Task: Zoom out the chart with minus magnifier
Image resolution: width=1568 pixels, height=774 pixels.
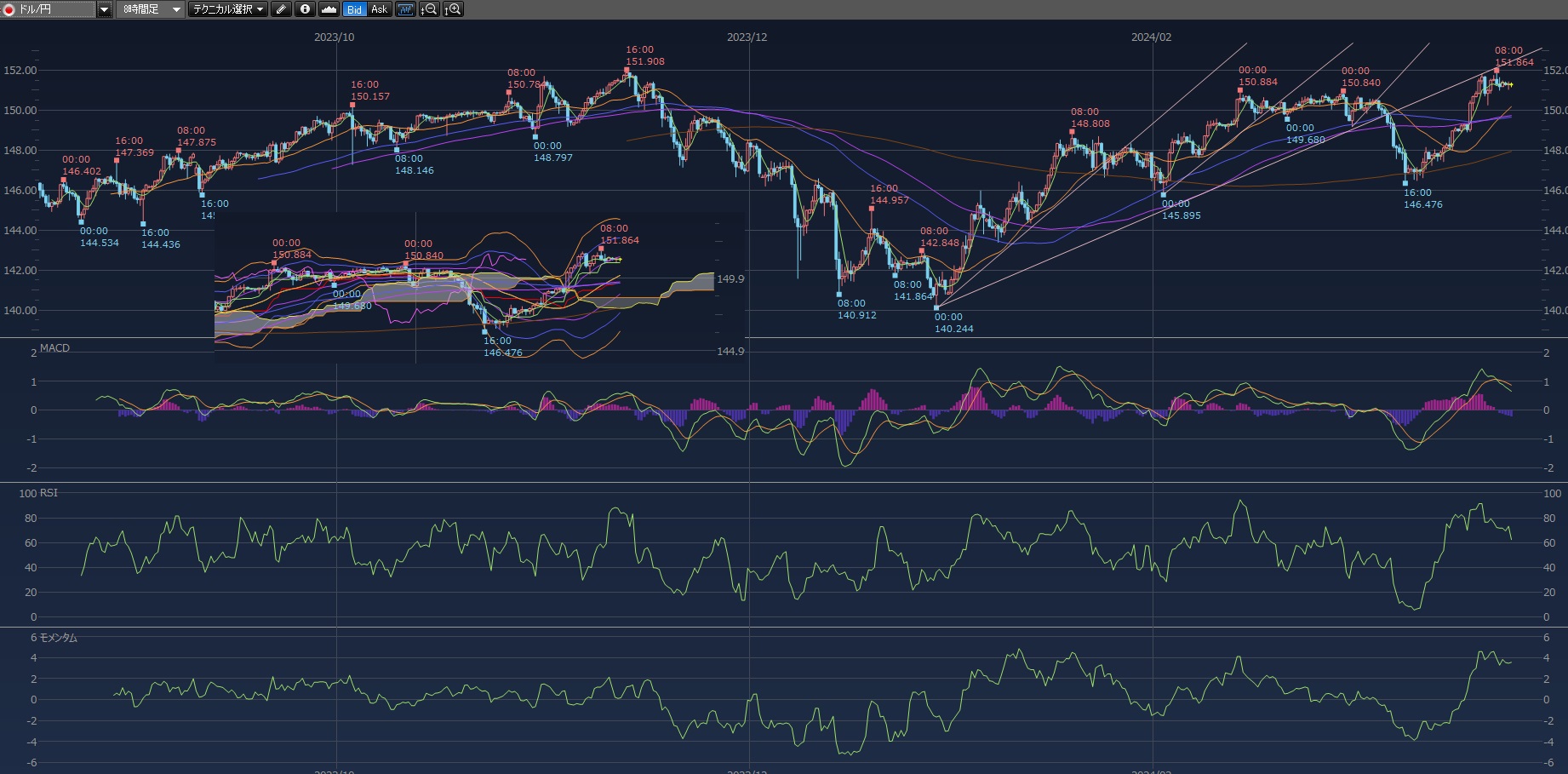Action: tap(429, 9)
